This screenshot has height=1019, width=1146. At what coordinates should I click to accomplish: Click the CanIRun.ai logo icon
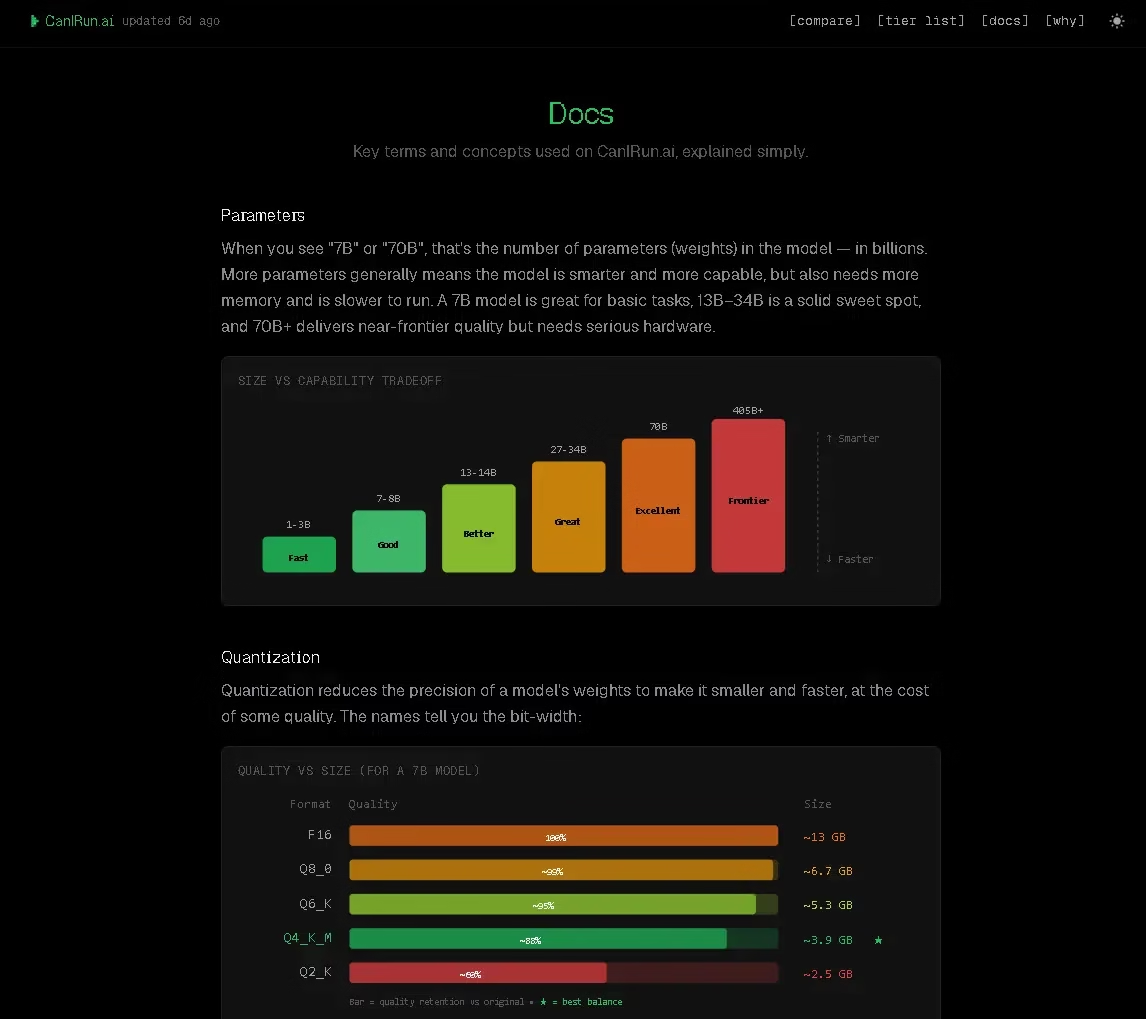pyautogui.click(x=35, y=21)
